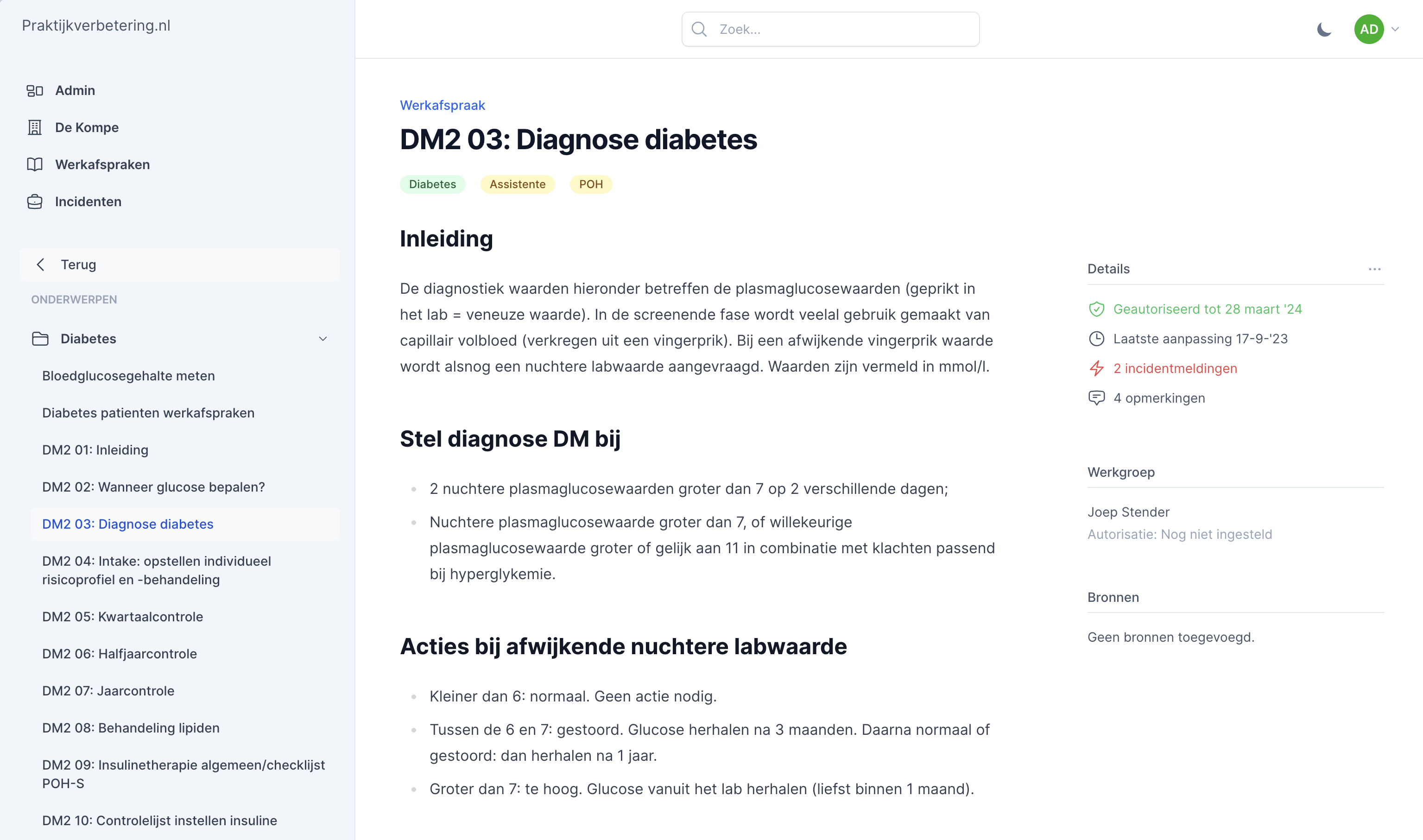Click the search magnifier icon

coord(699,30)
